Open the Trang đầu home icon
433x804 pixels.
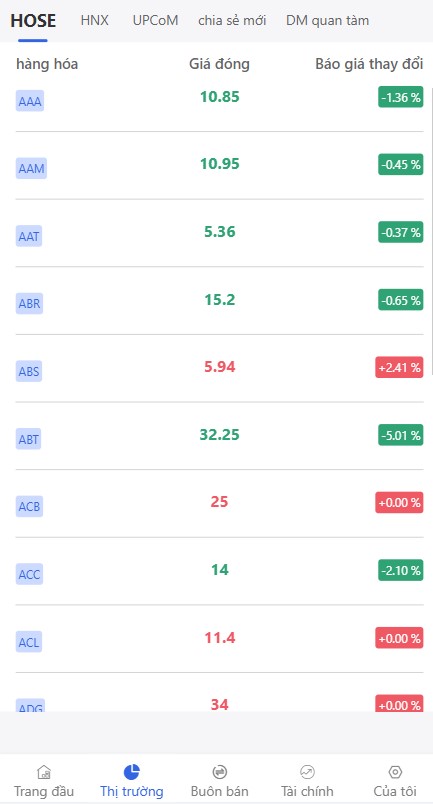tap(44, 771)
